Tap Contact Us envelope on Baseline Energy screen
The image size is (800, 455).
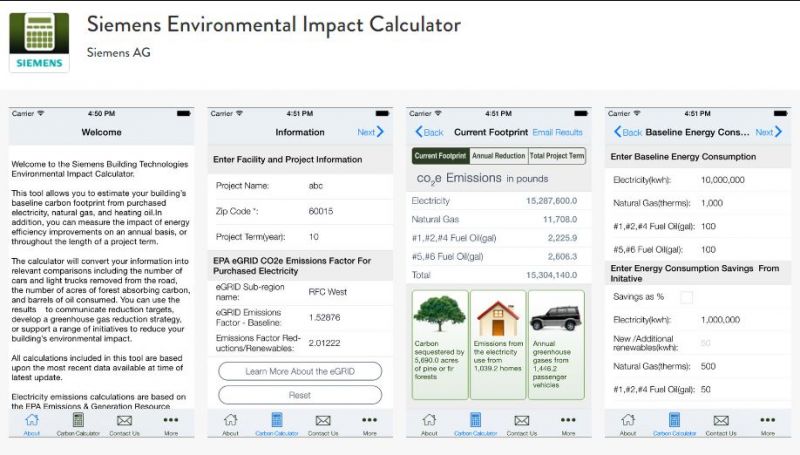point(721,421)
